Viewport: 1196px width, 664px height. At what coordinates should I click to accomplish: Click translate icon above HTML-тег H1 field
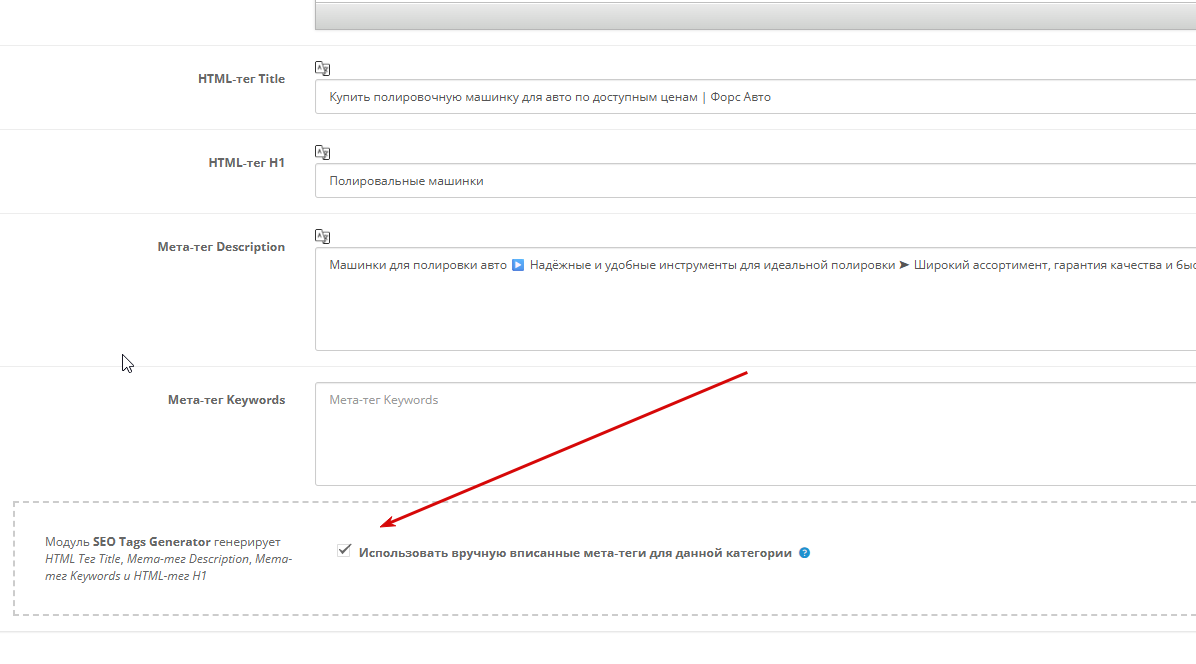[323, 152]
